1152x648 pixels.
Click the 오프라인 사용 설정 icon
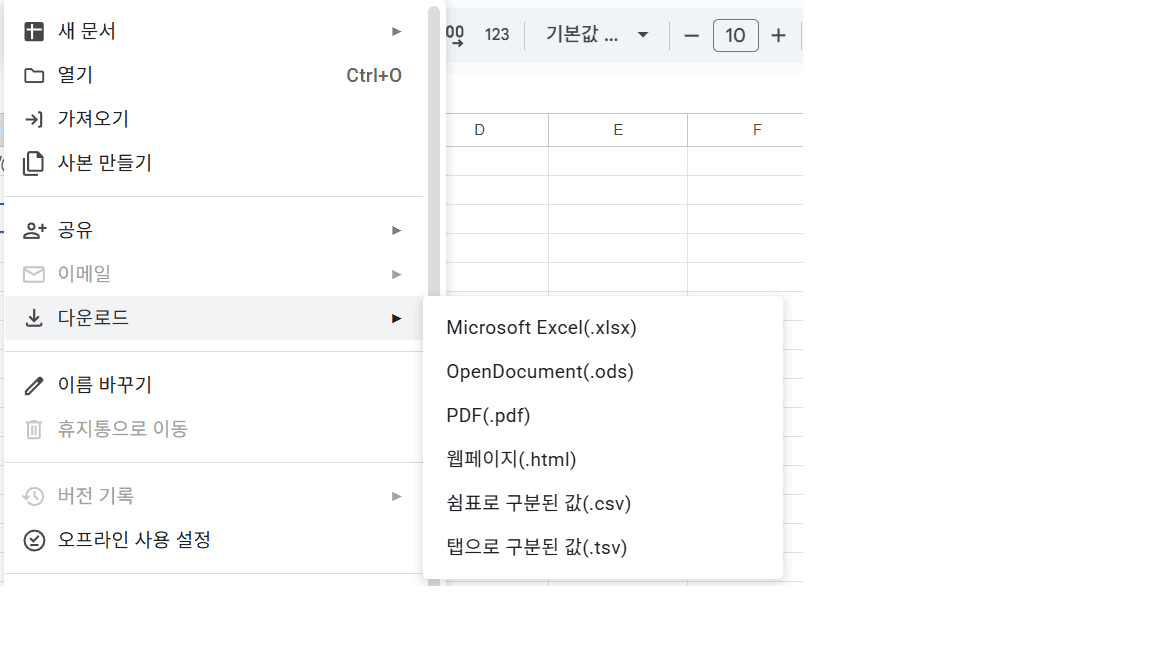pyautogui.click(x=33, y=540)
